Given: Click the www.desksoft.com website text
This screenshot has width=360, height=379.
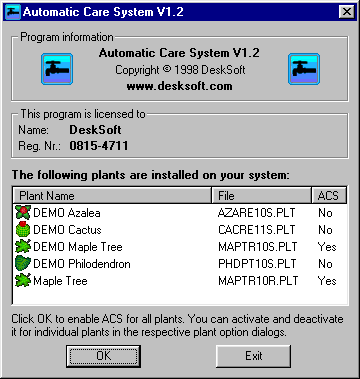Looking at the screenshot, I should tap(179, 86).
